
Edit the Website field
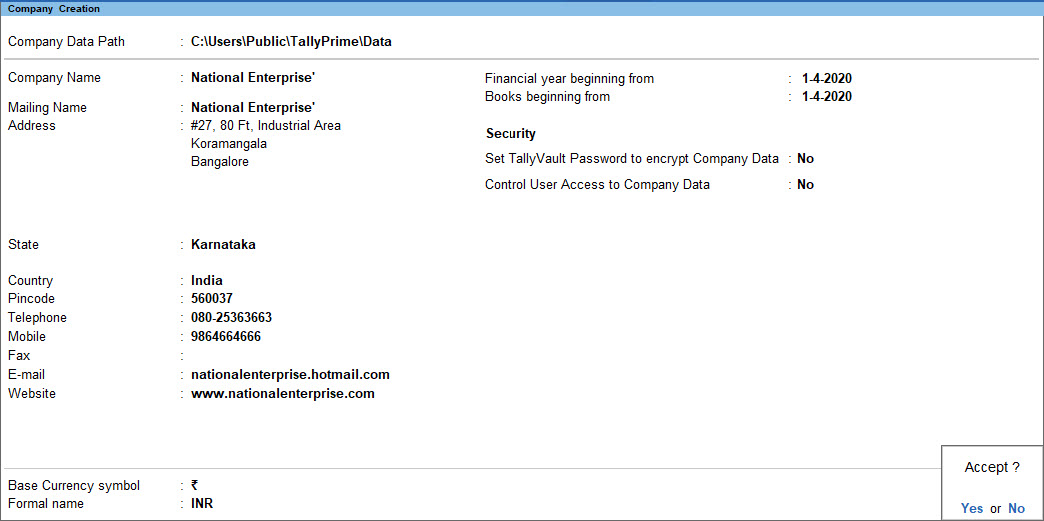point(283,394)
